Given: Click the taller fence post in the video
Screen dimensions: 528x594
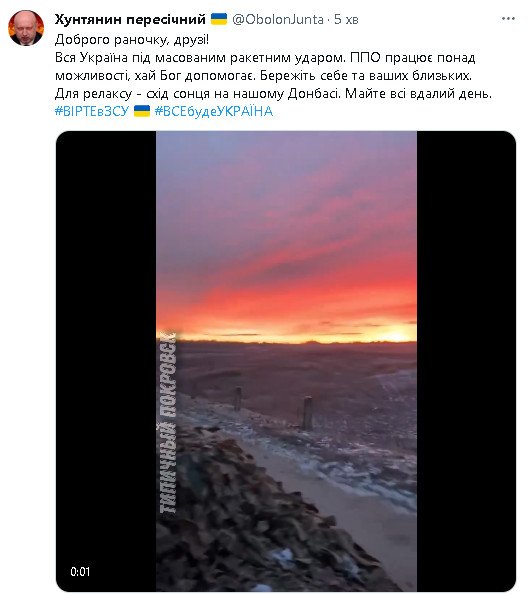Looking at the screenshot, I should click(x=308, y=413).
